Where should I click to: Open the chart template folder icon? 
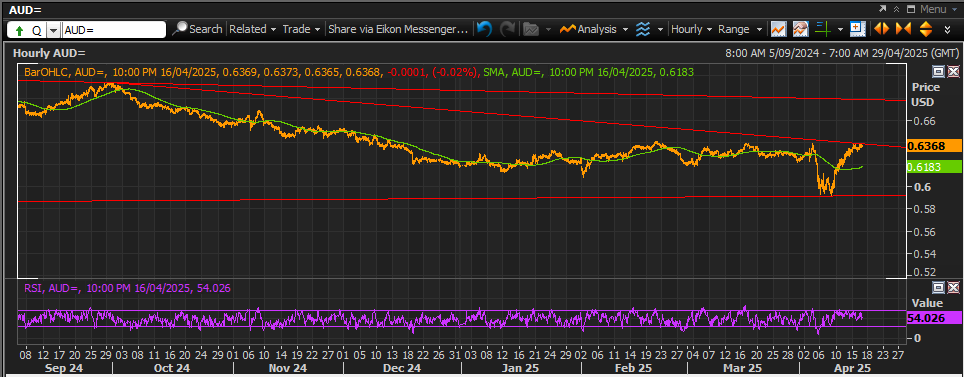click(x=531, y=29)
